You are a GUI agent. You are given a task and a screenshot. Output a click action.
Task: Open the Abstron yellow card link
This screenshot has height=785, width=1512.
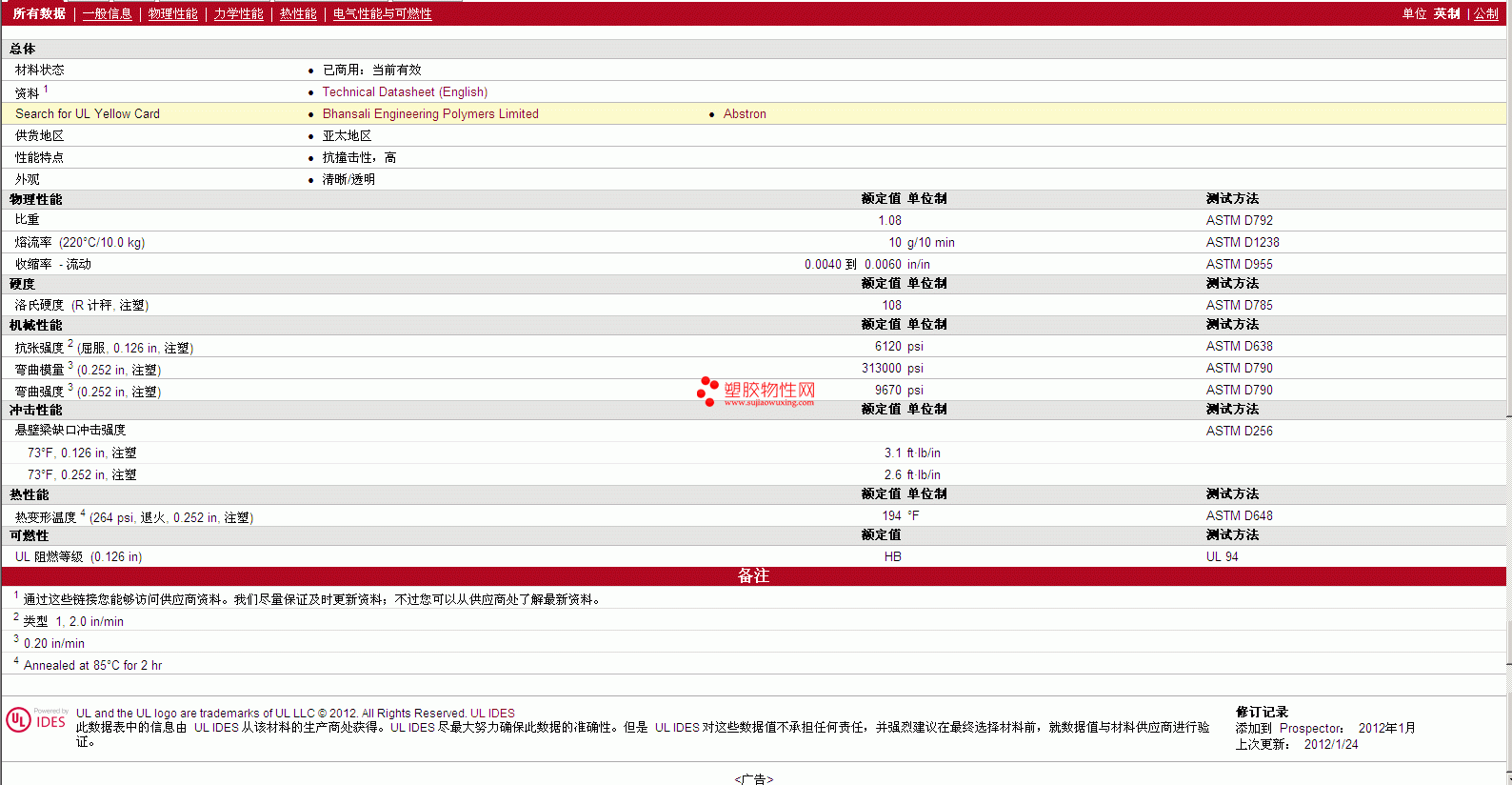[745, 114]
